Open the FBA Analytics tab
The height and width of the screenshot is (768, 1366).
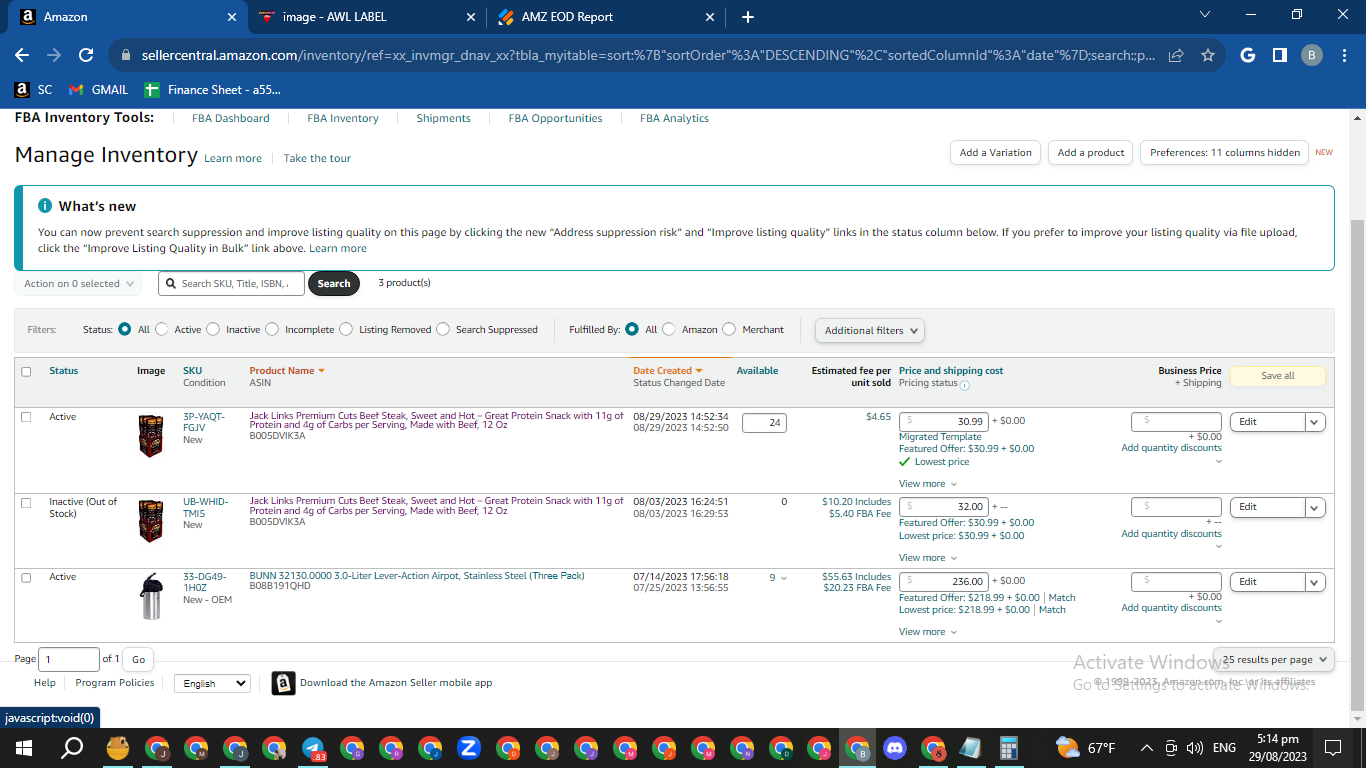pos(674,118)
